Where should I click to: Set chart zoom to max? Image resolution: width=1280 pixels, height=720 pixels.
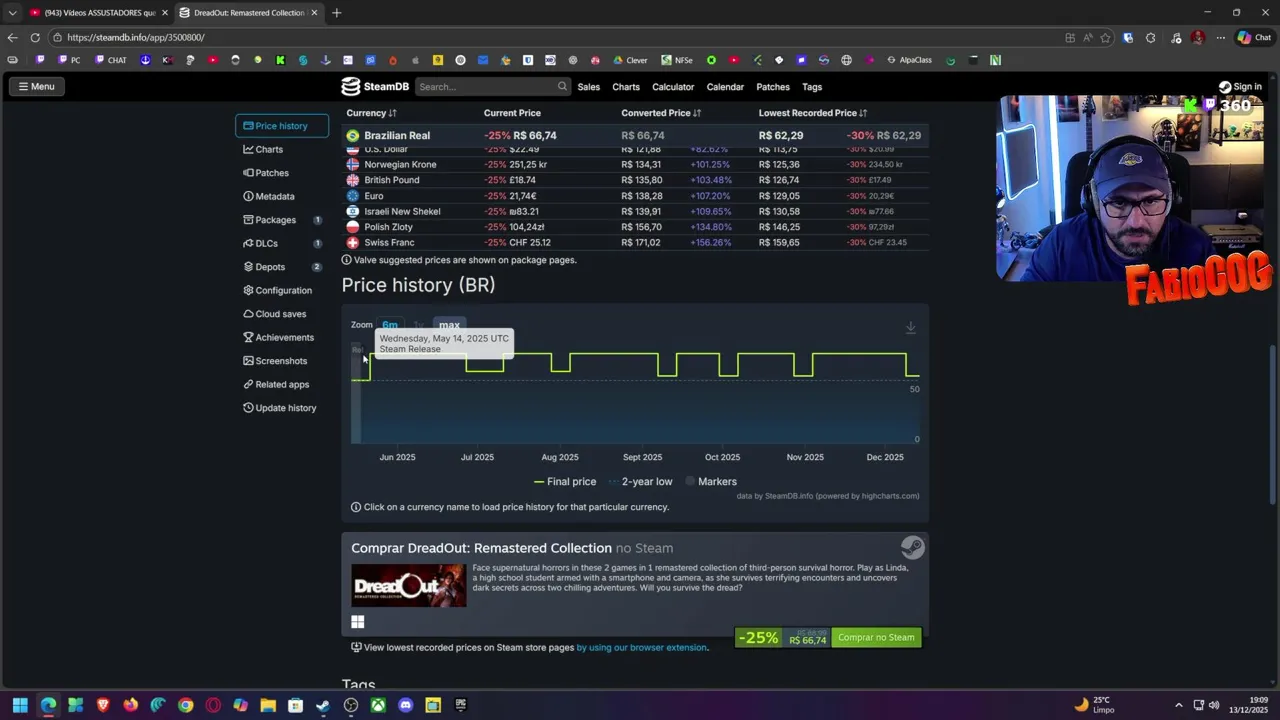449,325
